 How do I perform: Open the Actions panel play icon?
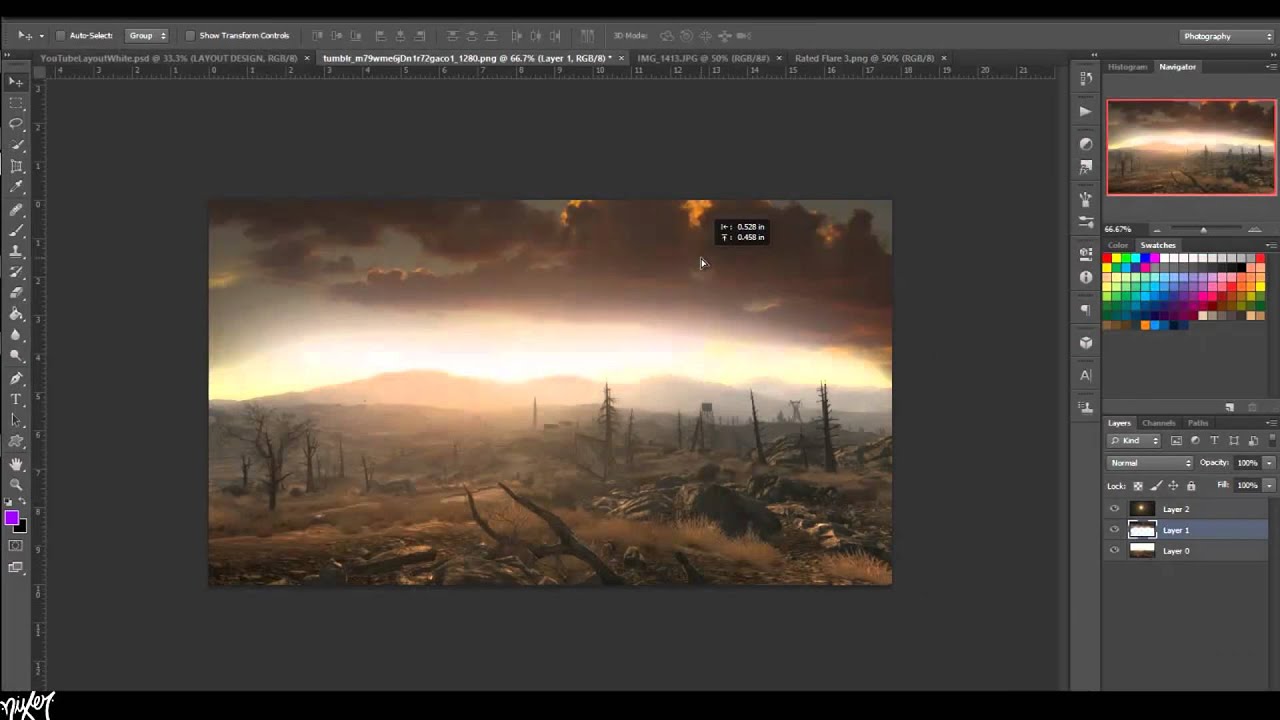point(1086,111)
